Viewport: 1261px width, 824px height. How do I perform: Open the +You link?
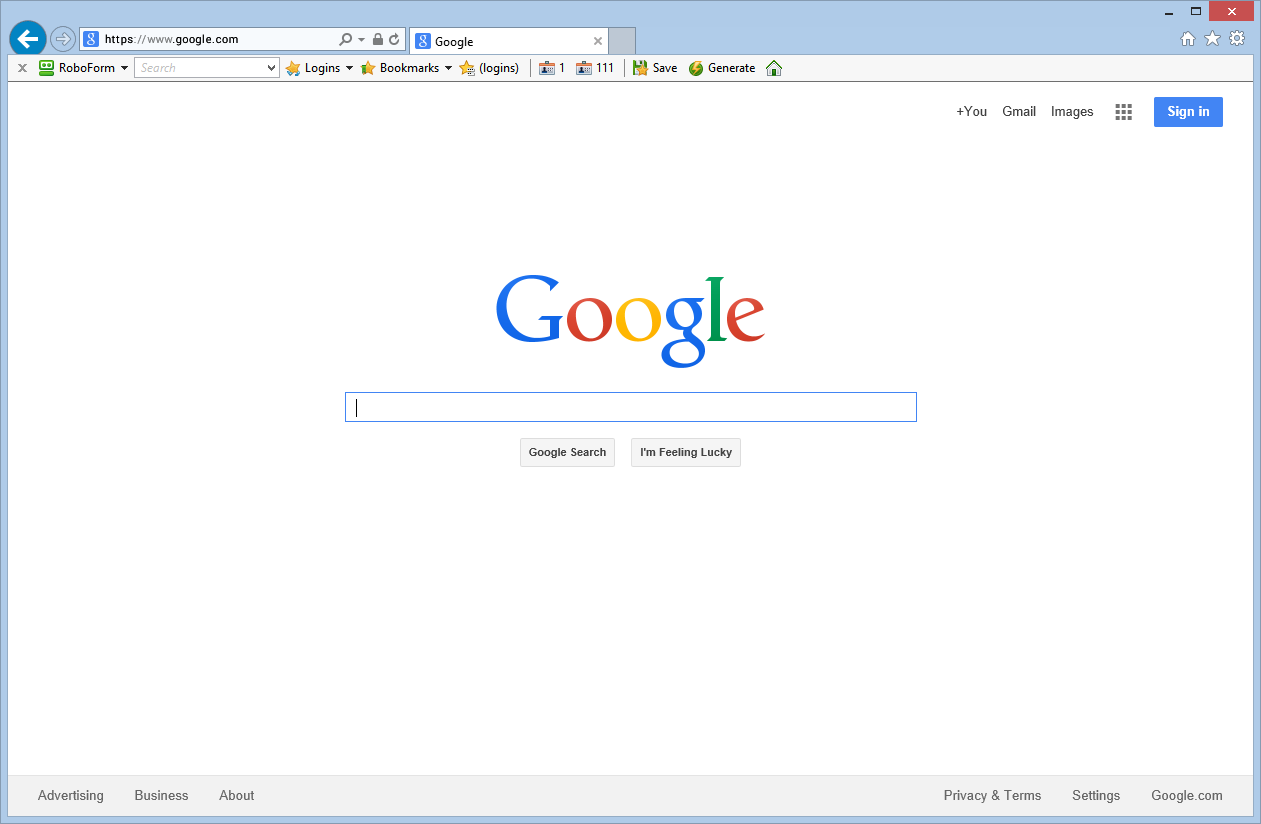point(971,112)
